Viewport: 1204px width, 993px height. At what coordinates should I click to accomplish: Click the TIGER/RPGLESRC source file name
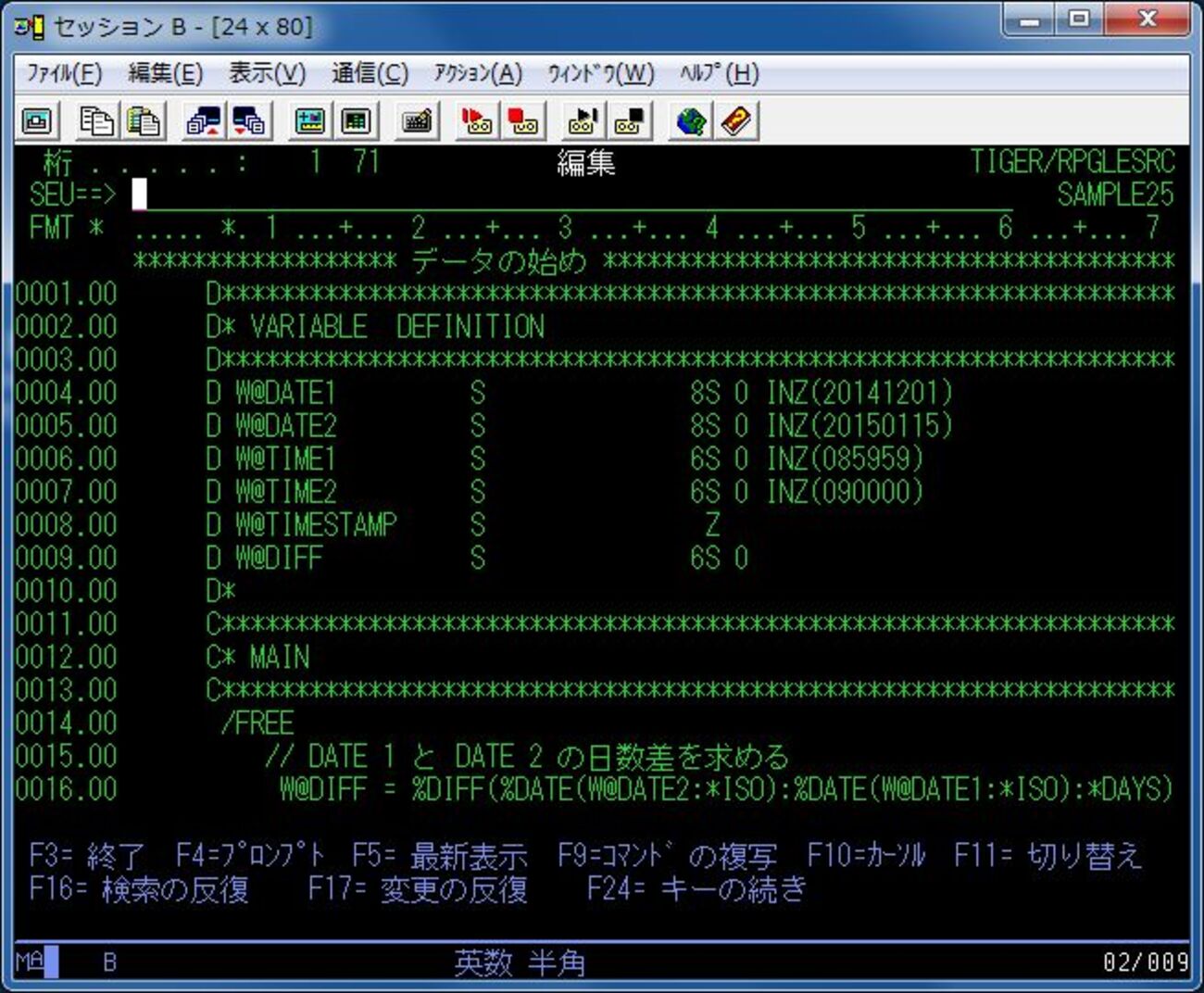point(1072,161)
